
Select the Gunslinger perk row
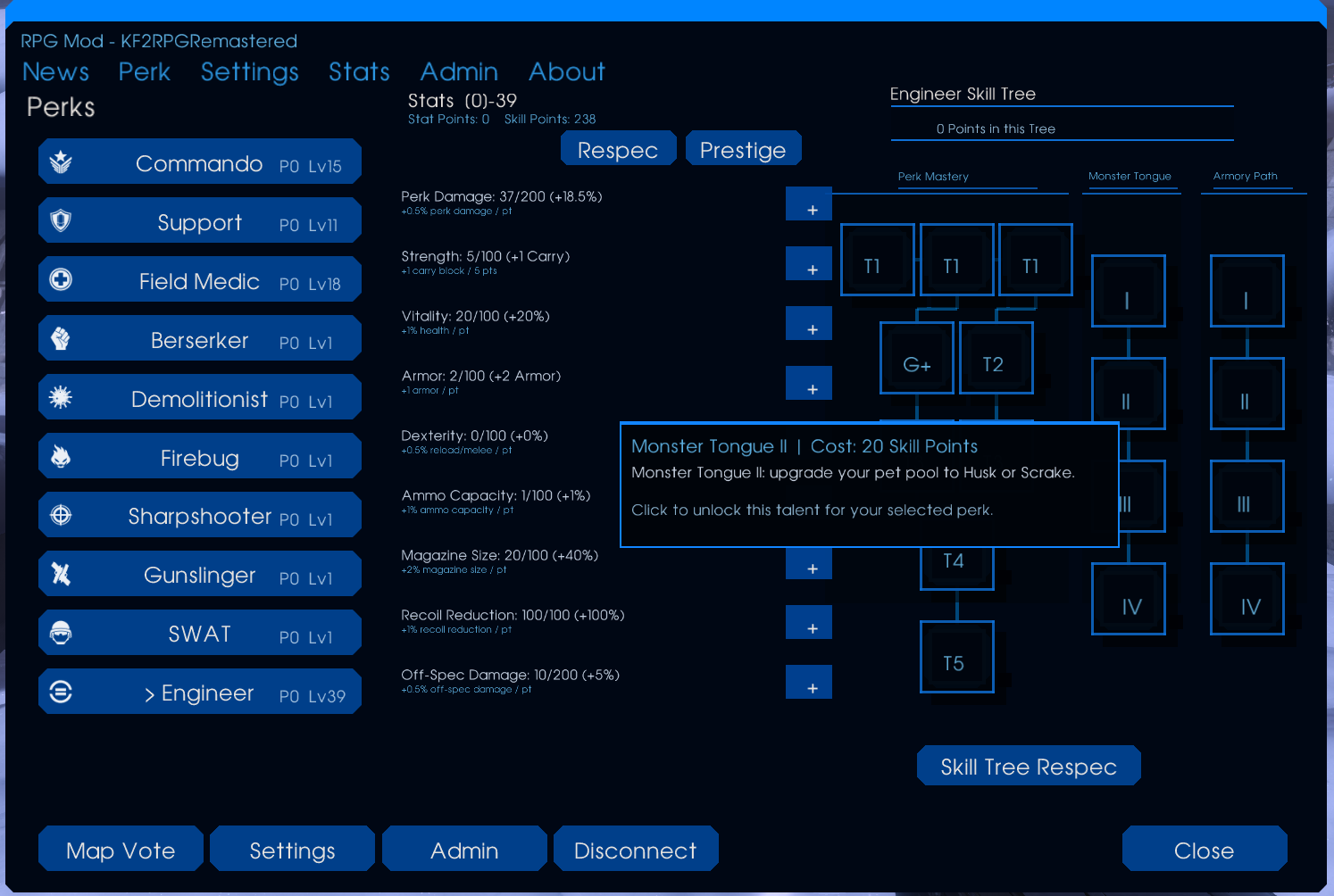[200, 574]
